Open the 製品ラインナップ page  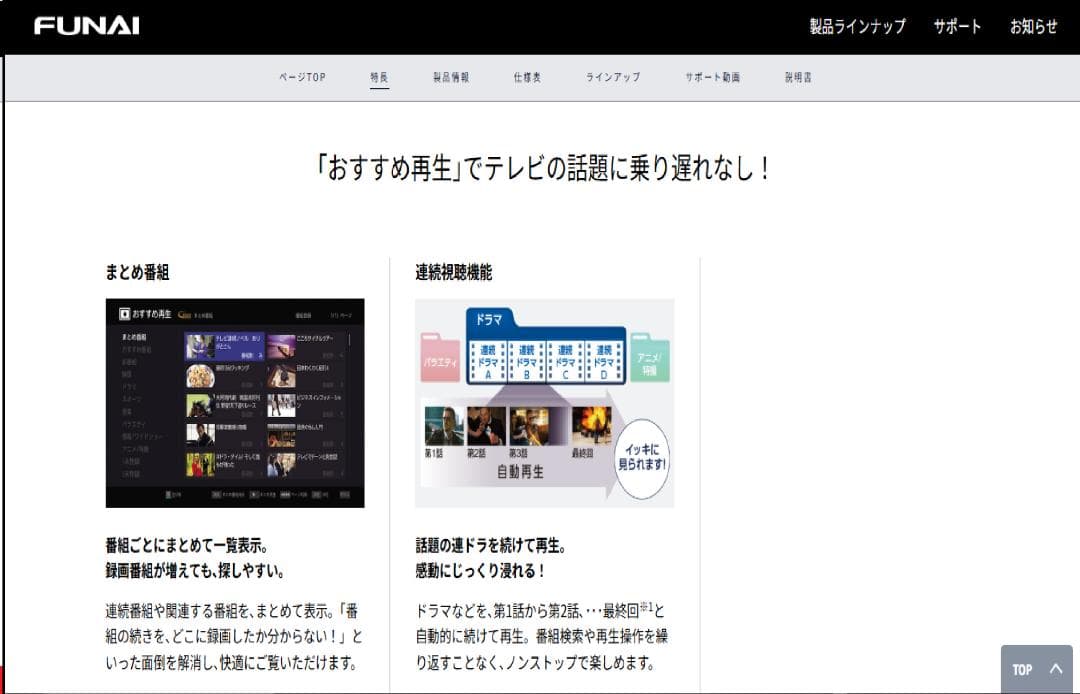855,28
